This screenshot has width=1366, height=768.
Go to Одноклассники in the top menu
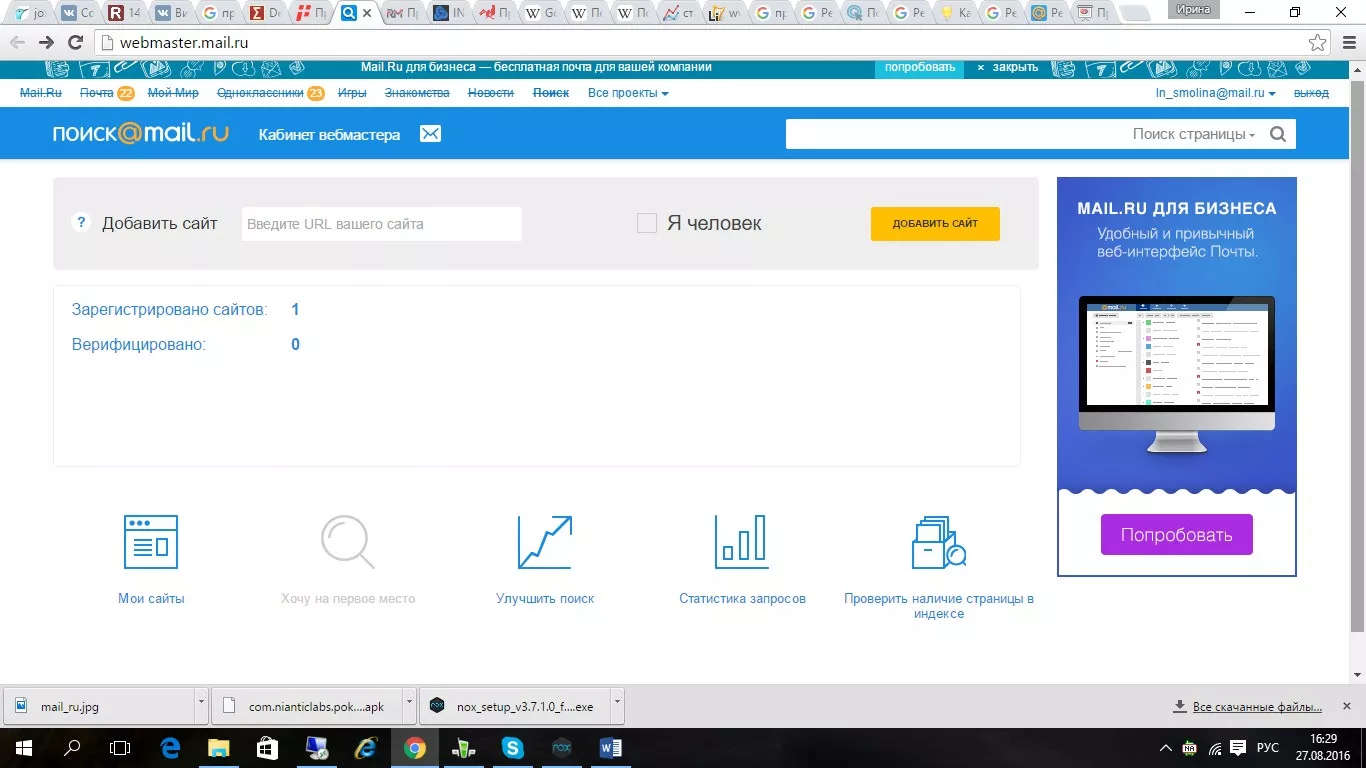click(x=259, y=93)
